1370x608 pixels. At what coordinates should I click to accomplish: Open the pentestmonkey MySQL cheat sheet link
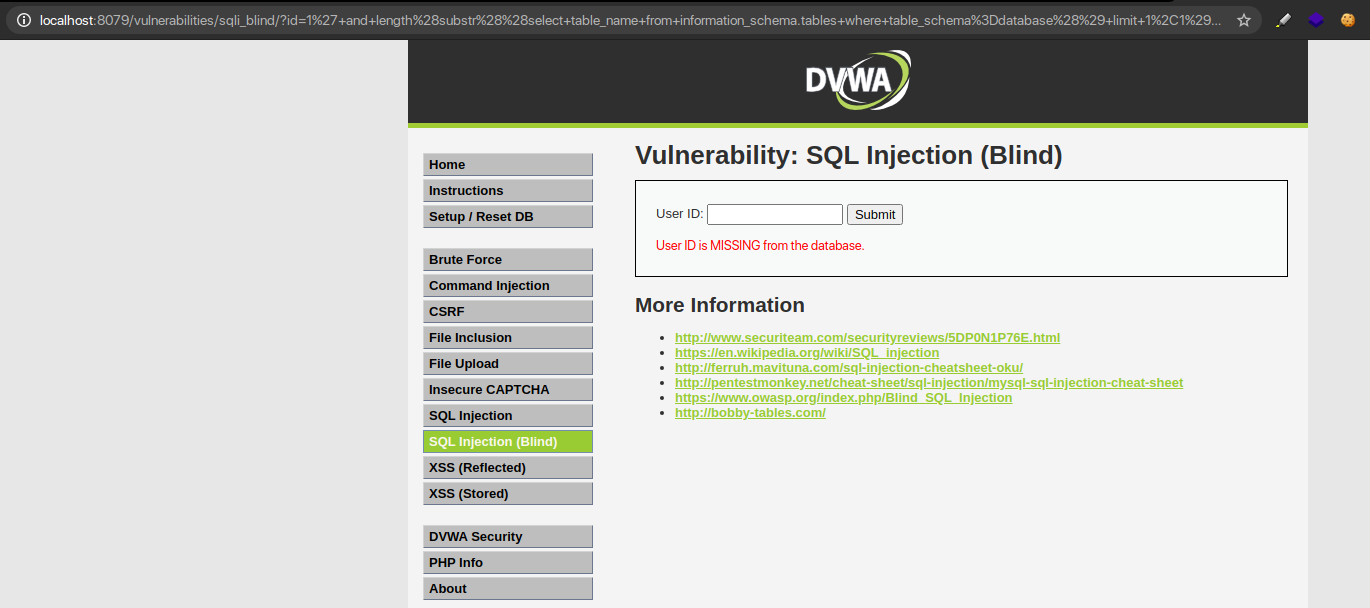pos(929,383)
